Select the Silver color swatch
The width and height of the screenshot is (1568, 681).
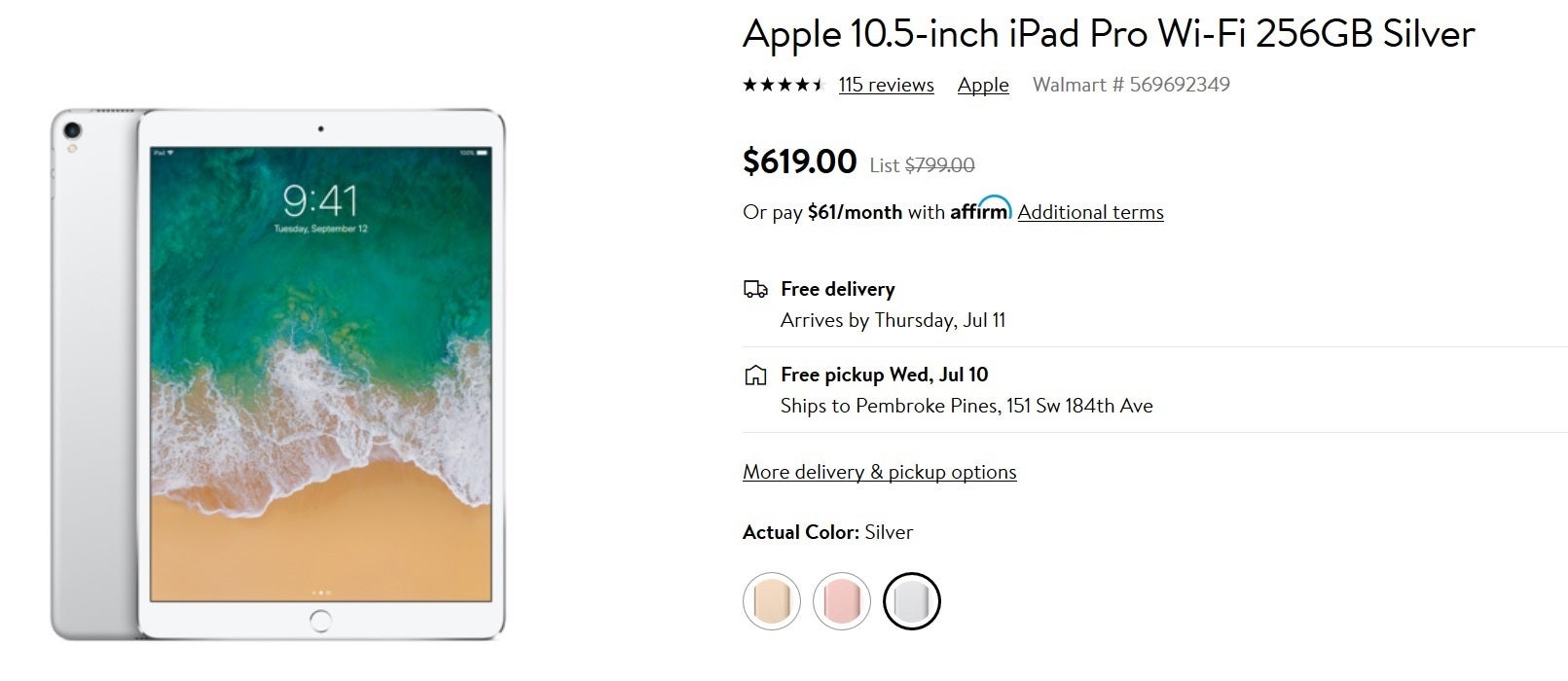pyautogui.click(x=911, y=601)
